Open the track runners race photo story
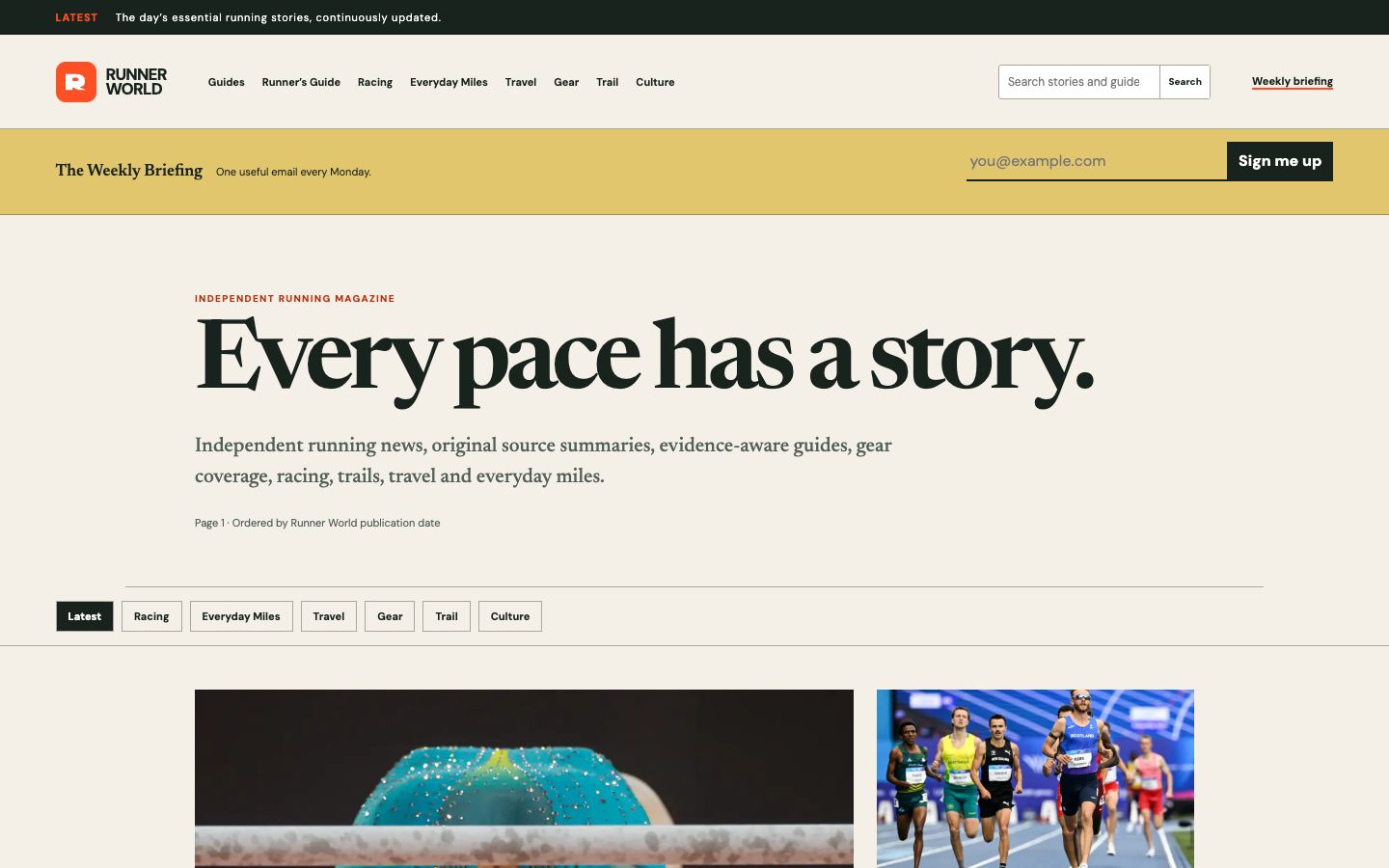 pyautogui.click(x=1035, y=778)
